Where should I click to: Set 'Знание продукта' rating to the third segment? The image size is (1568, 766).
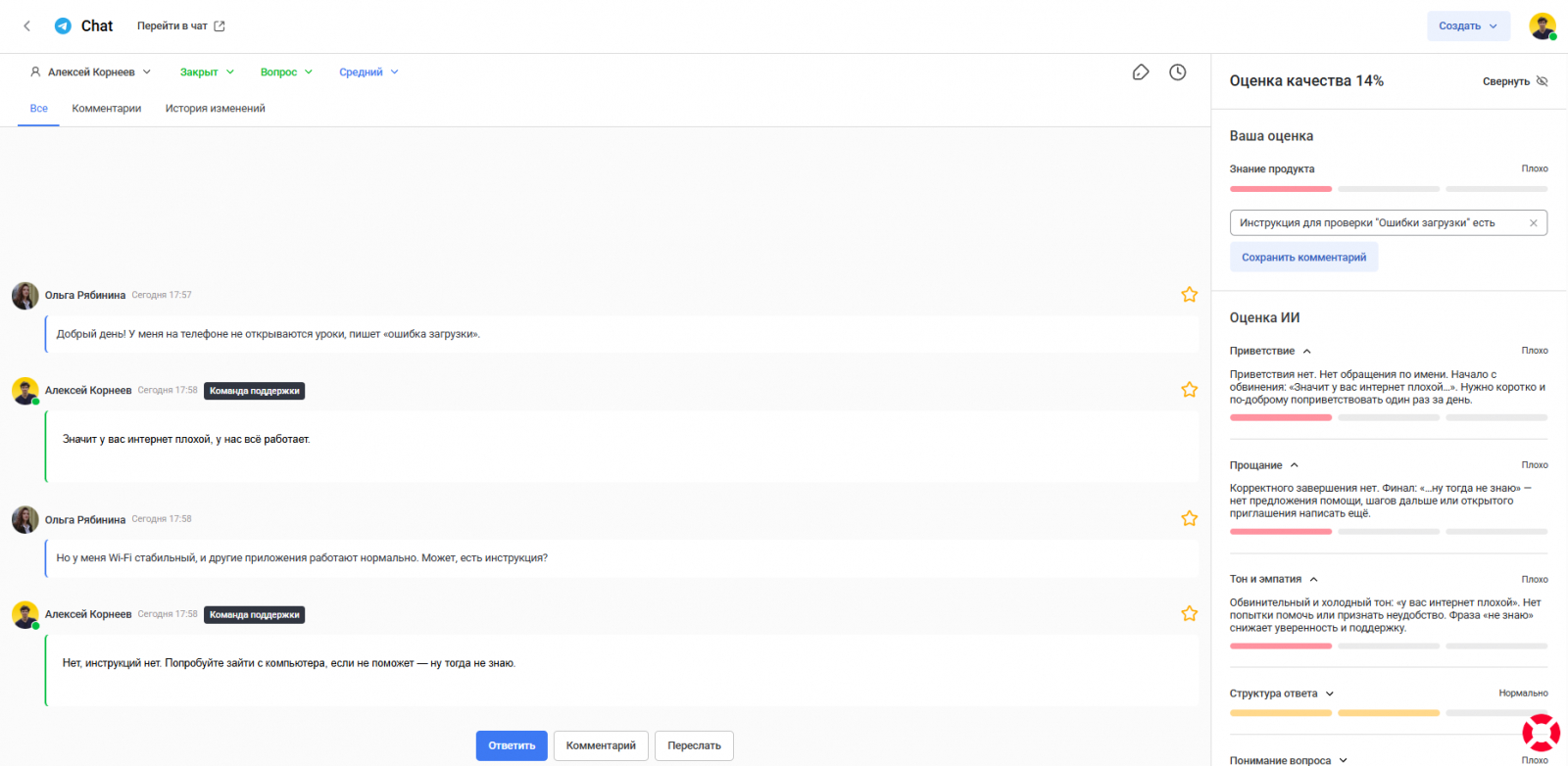click(1496, 189)
